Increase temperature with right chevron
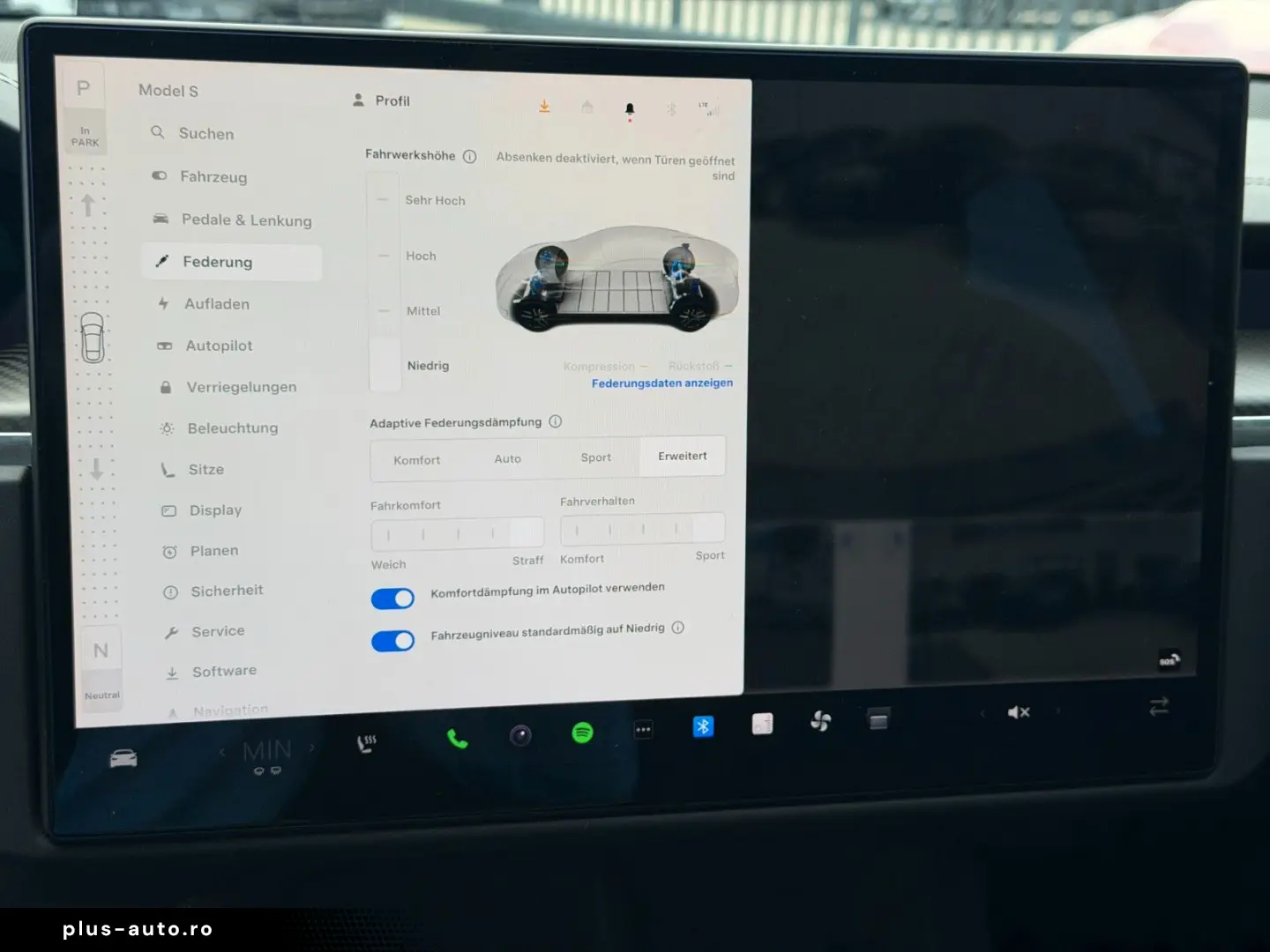 pos(312,748)
